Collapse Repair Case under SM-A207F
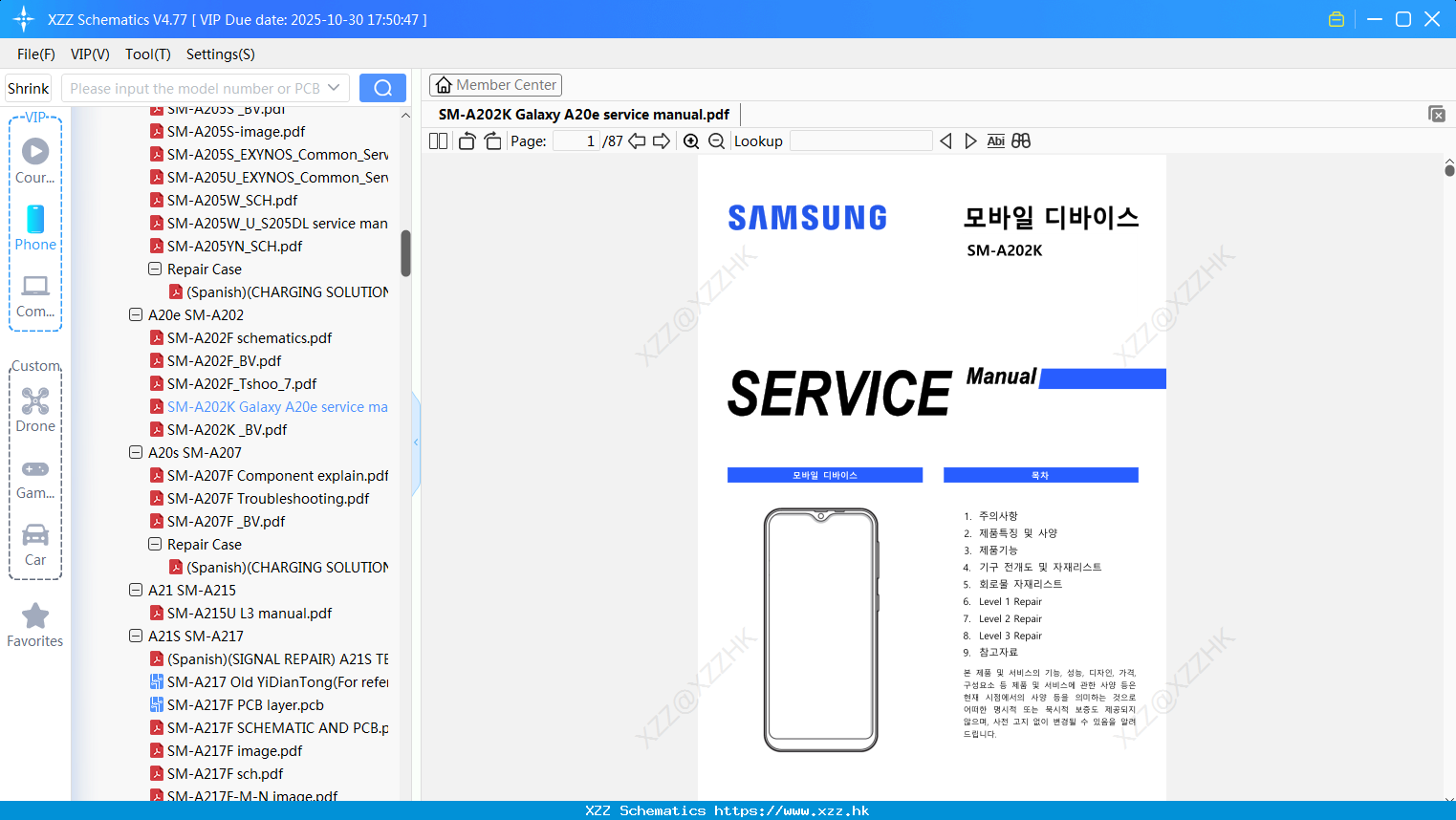Image resolution: width=1456 pixels, height=820 pixels. tap(155, 544)
